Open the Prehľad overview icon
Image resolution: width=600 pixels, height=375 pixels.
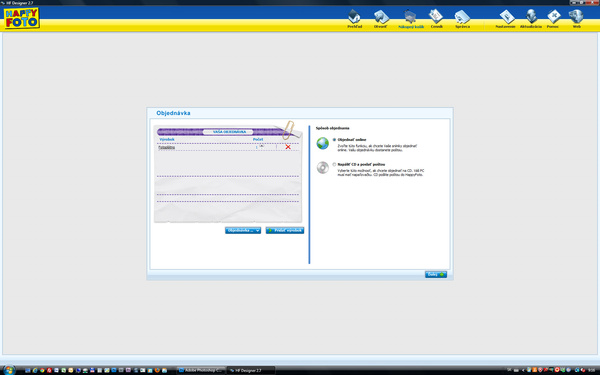tap(354, 19)
